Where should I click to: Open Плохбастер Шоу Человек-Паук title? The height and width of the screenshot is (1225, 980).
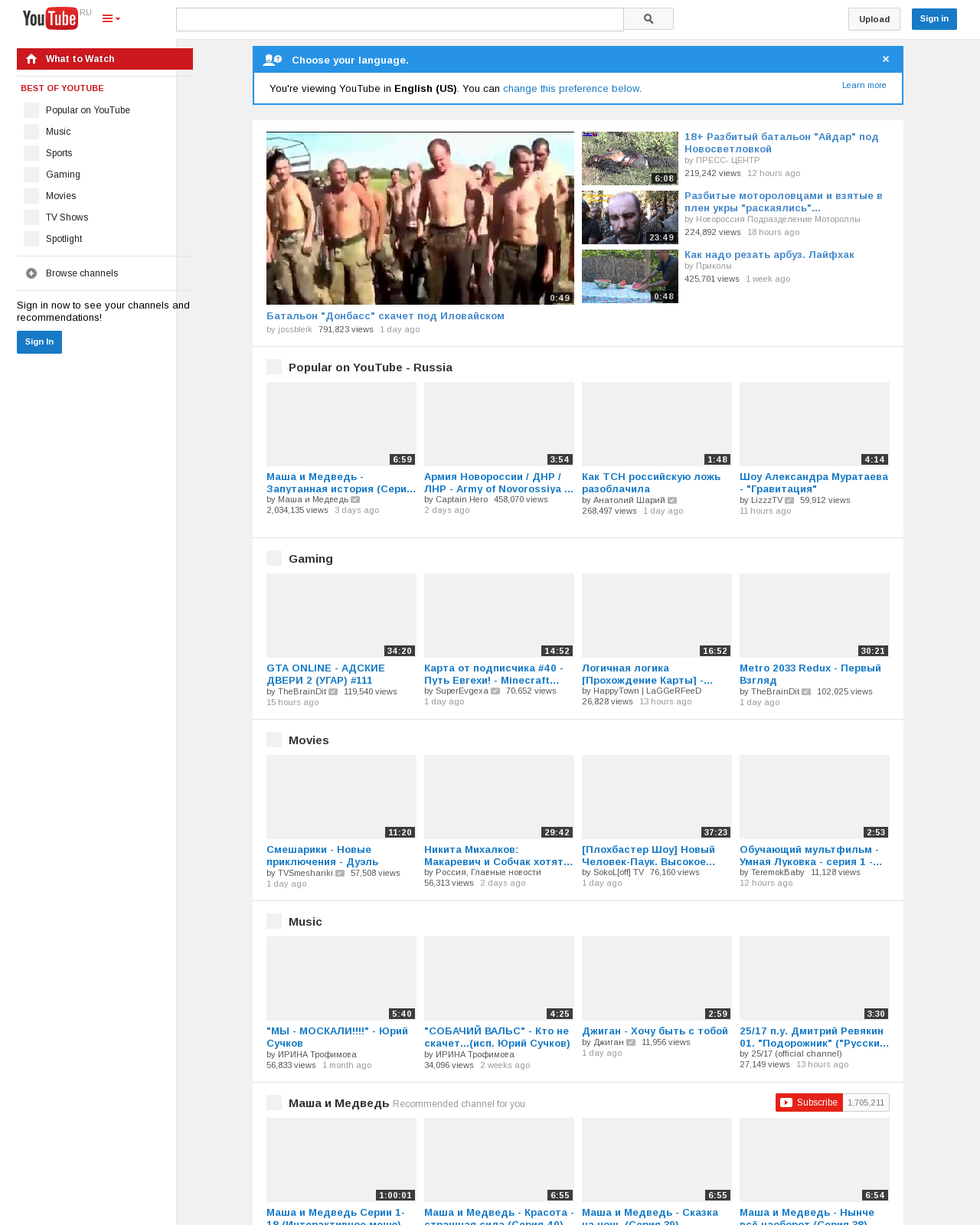(x=649, y=856)
